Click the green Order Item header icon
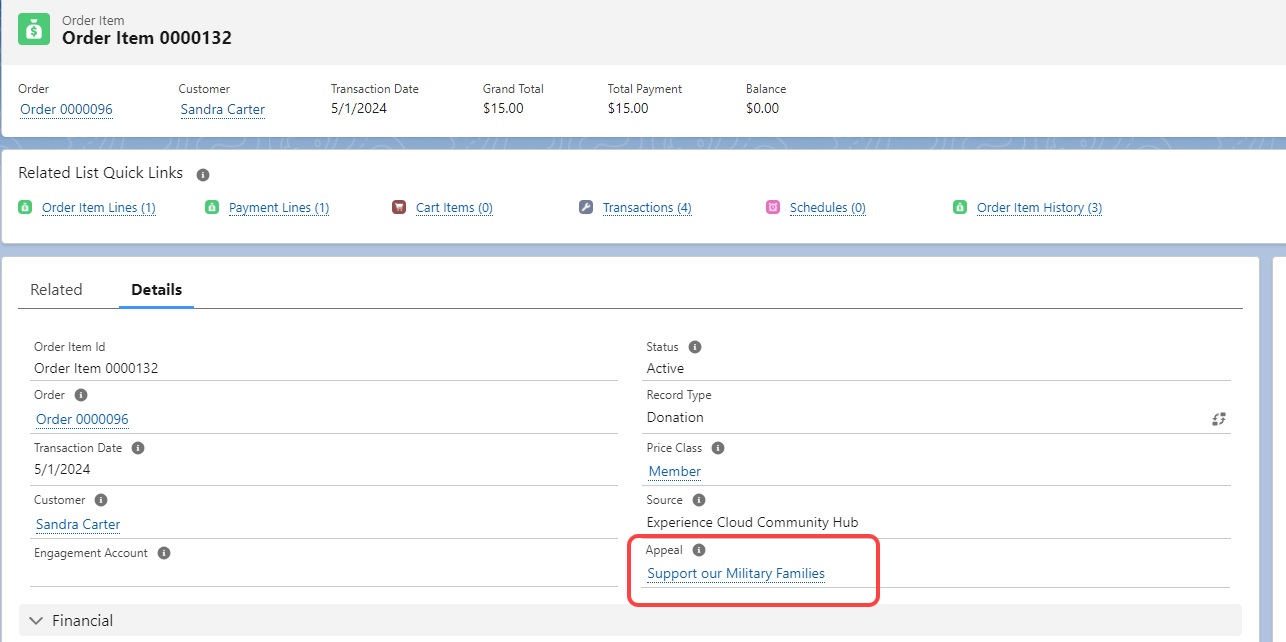Screen dimensions: 1286x642 pyautogui.click(x=34, y=29)
